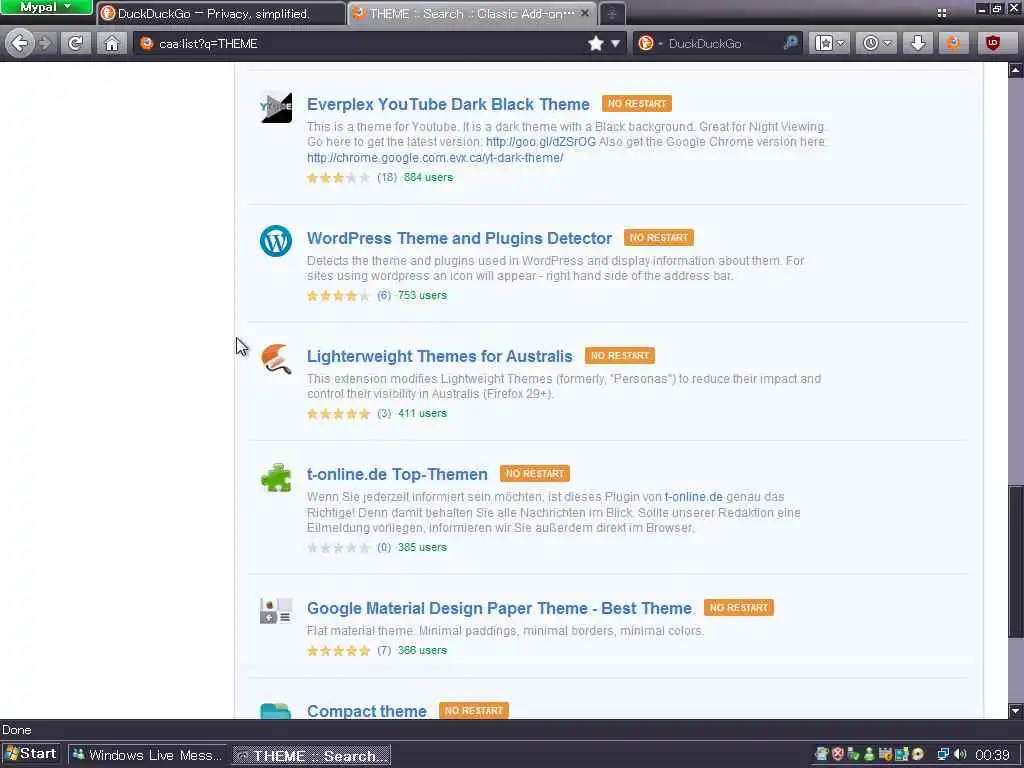This screenshot has width=1024, height=768.
Task: Click the forward navigation arrow
Action: pos(46,44)
